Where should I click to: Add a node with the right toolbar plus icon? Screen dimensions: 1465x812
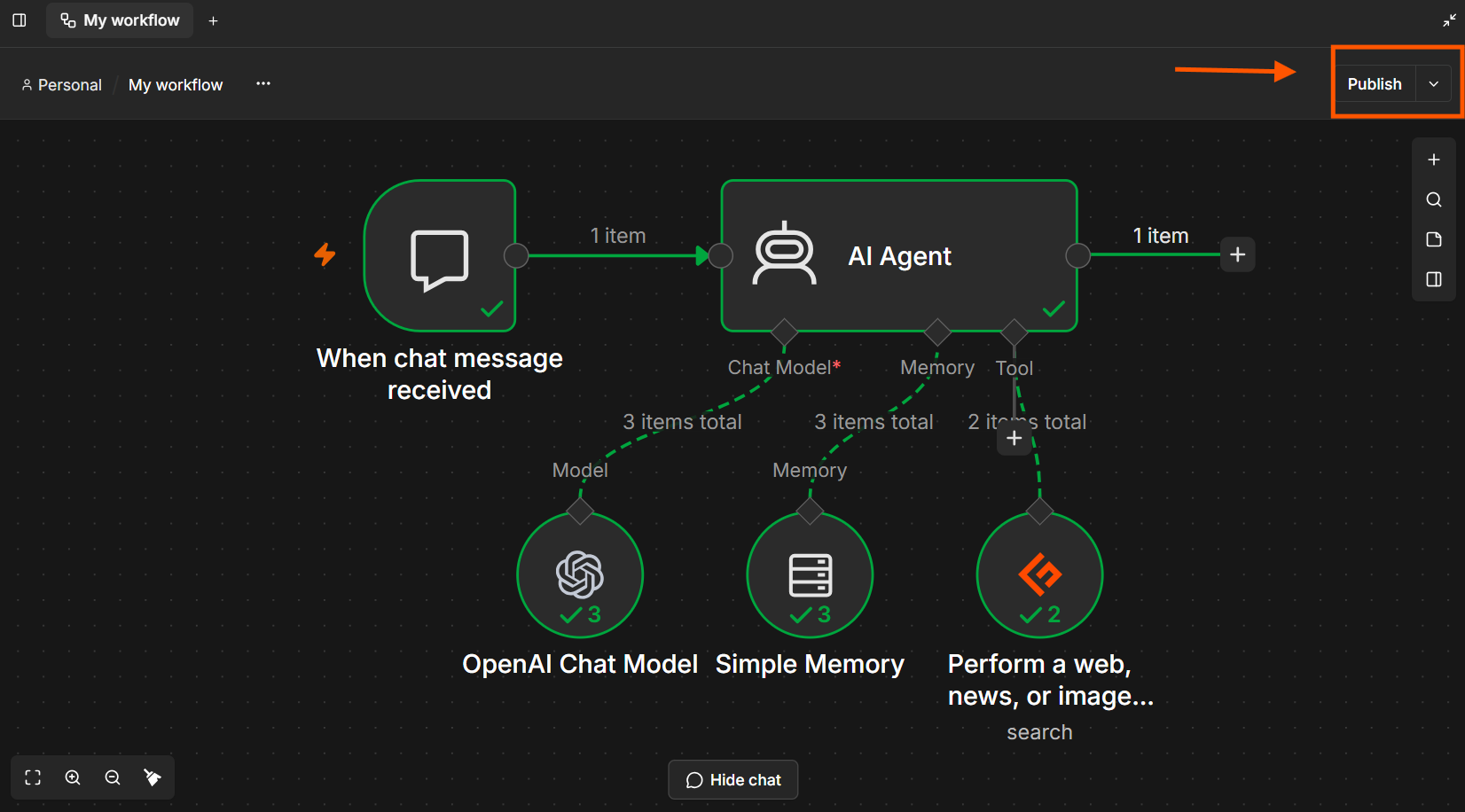(x=1434, y=160)
